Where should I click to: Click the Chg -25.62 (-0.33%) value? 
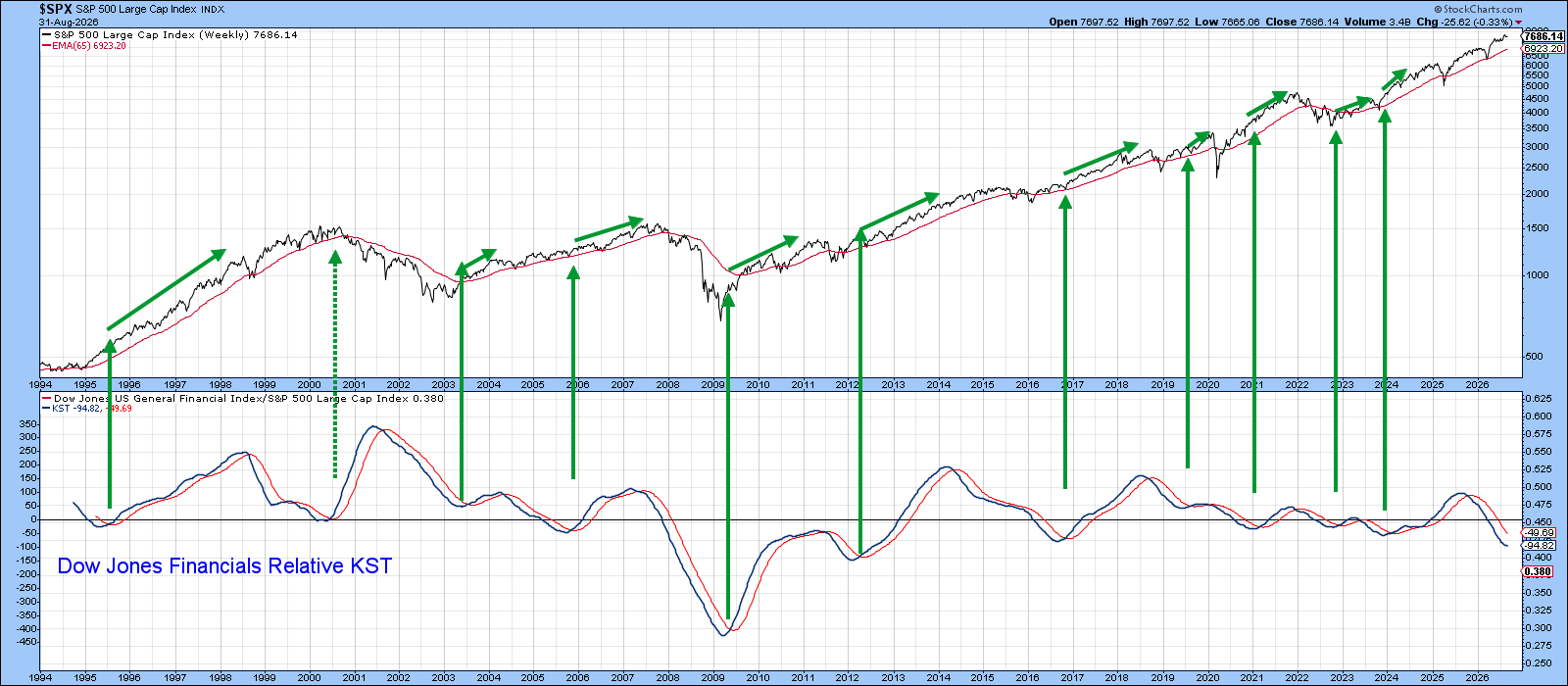pos(1479,22)
